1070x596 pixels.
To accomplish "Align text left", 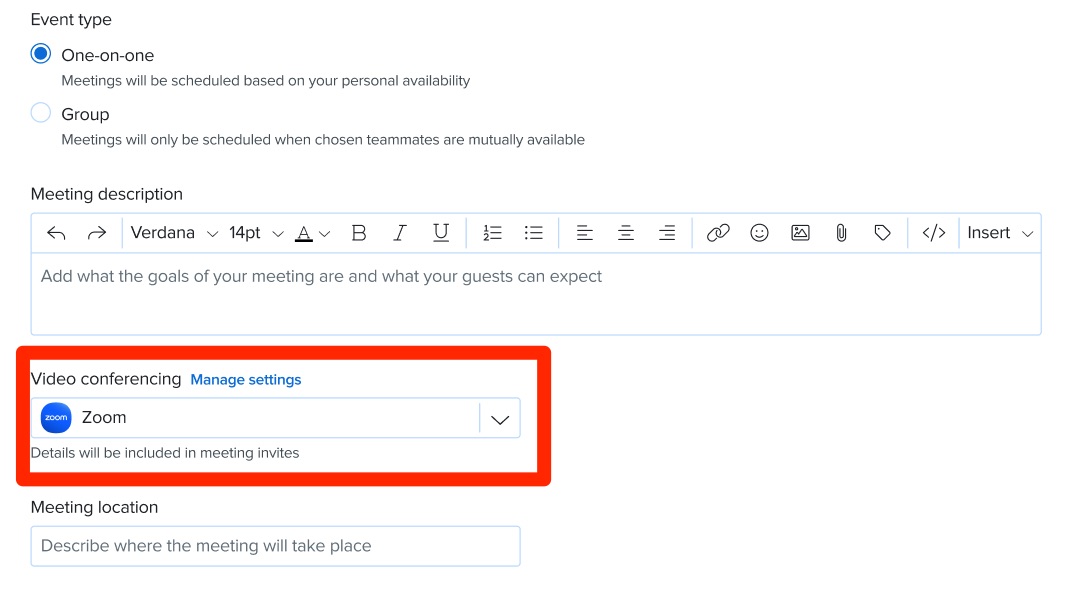I will pyautogui.click(x=584, y=233).
